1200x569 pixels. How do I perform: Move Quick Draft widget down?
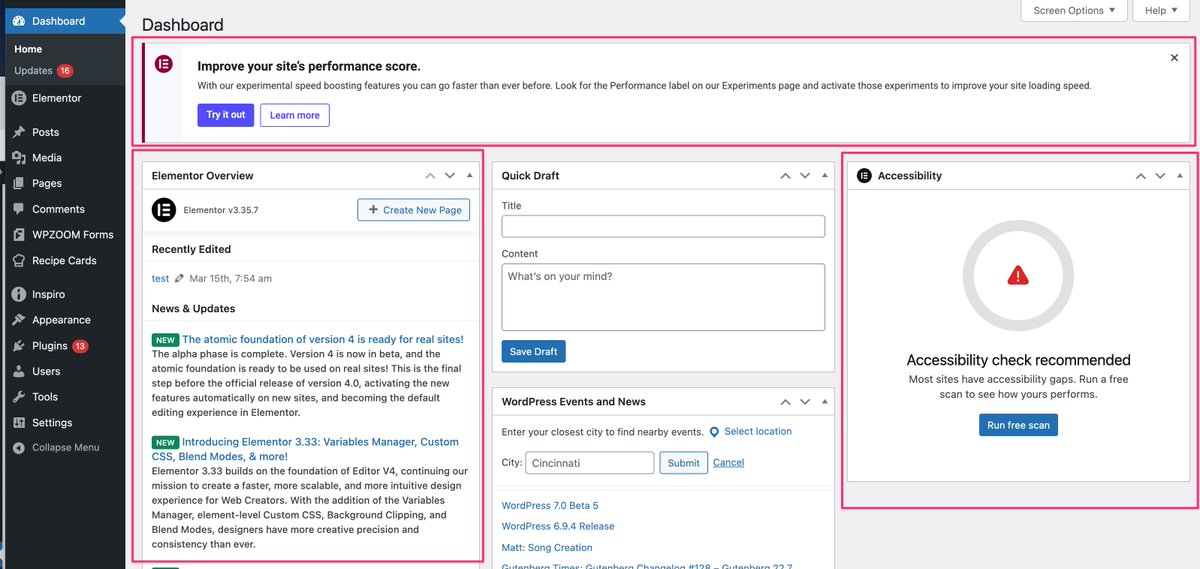click(x=806, y=176)
